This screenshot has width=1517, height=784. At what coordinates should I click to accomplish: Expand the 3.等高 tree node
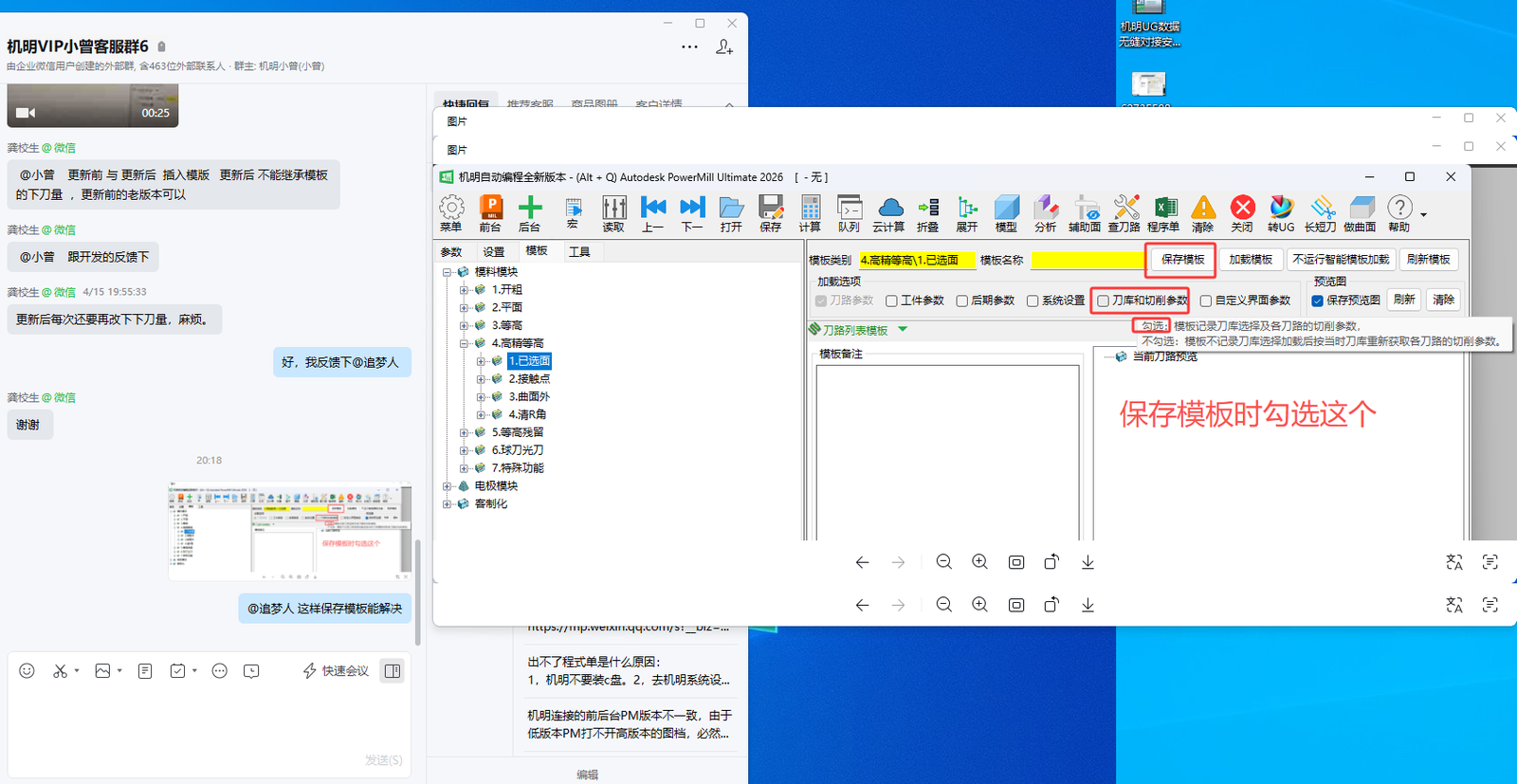pos(464,325)
